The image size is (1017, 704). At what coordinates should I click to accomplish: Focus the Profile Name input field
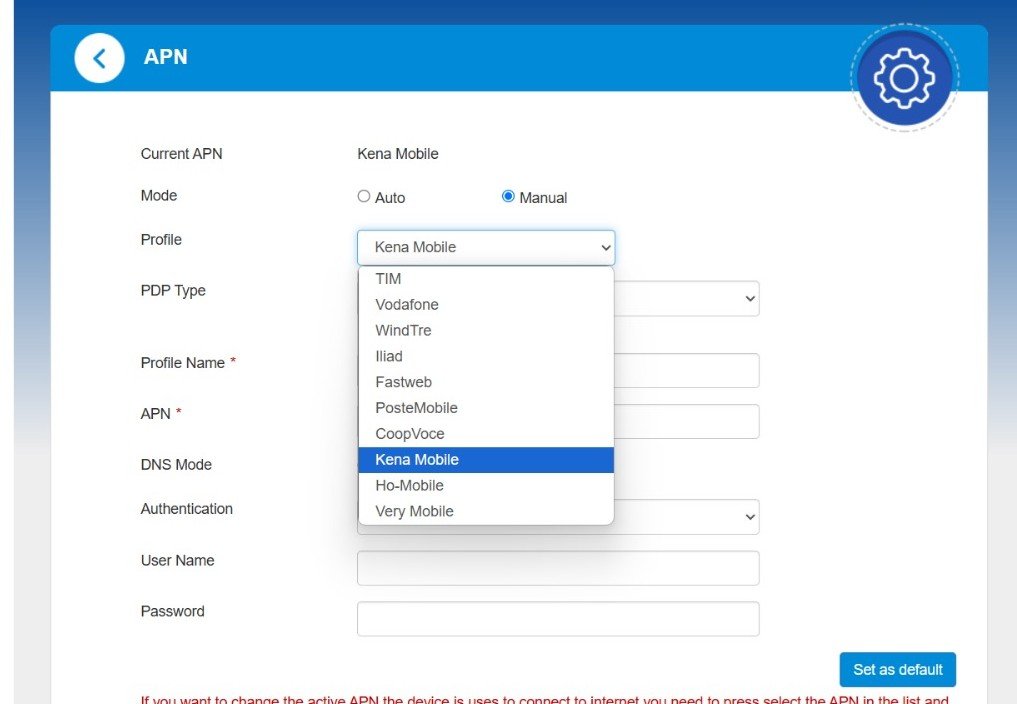coord(686,370)
